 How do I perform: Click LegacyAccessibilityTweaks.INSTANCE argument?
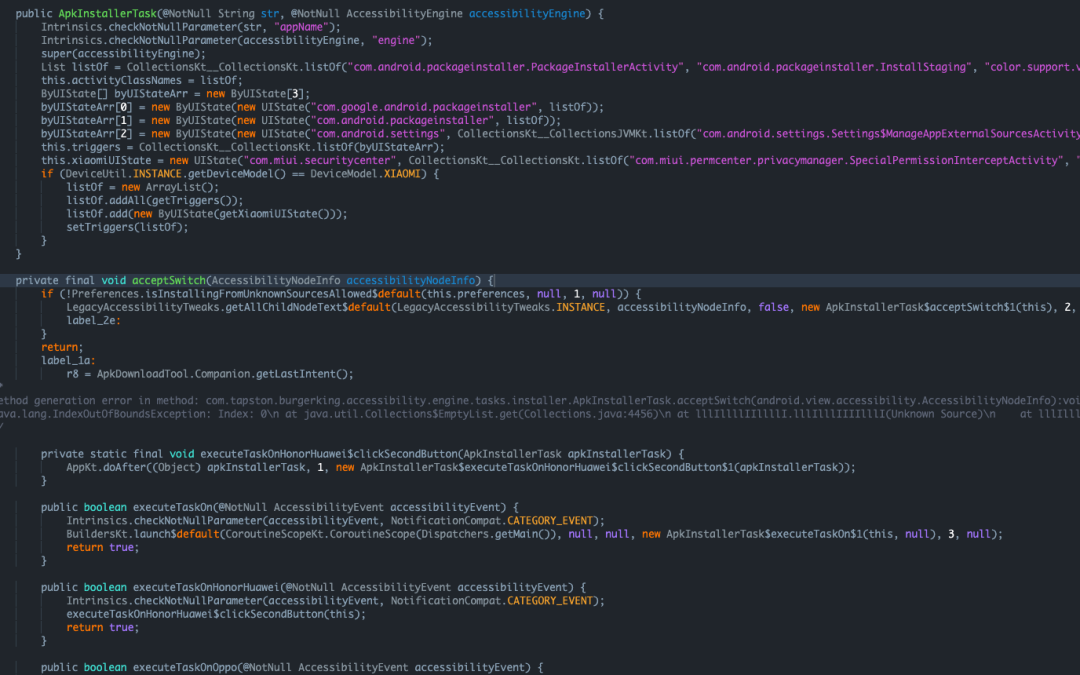(x=501, y=307)
